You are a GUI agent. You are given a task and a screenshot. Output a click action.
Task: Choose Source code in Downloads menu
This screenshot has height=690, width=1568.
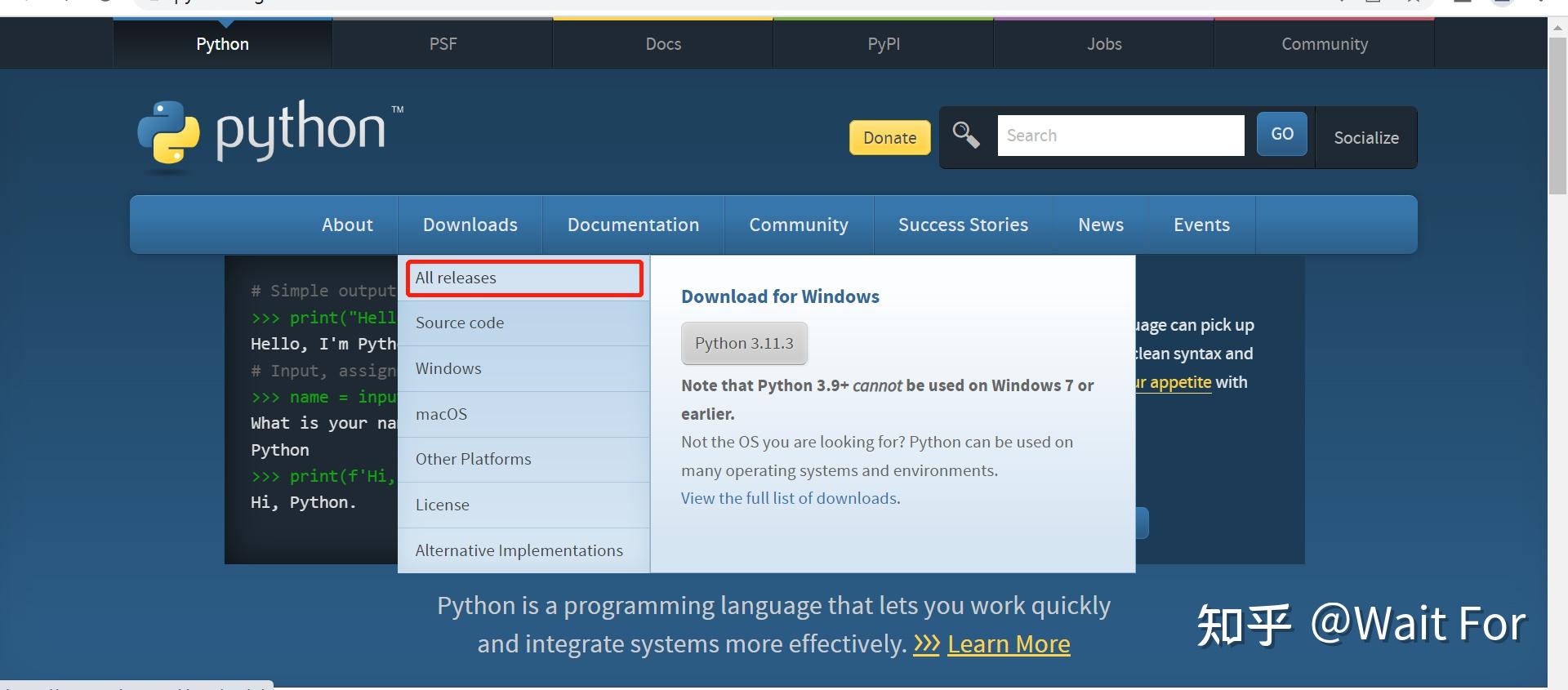point(459,323)
